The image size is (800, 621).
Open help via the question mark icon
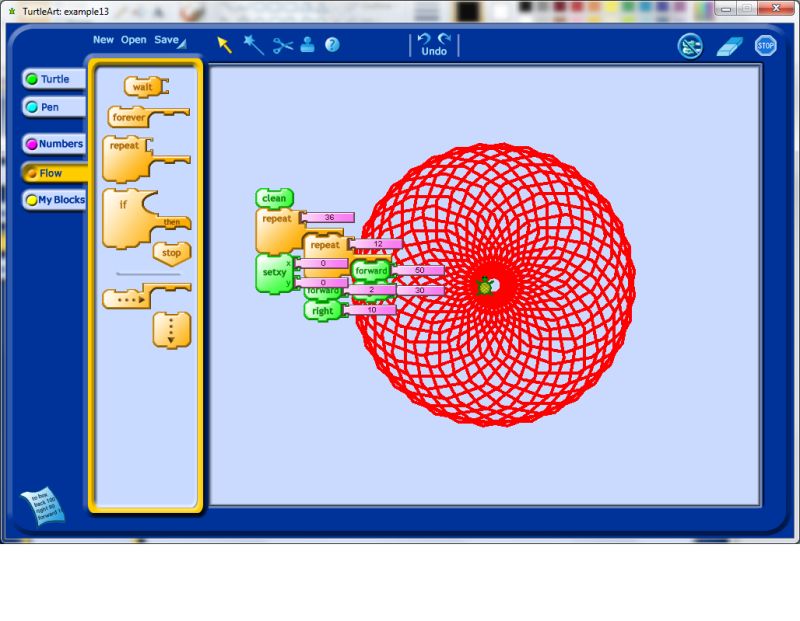click(333, 44)
